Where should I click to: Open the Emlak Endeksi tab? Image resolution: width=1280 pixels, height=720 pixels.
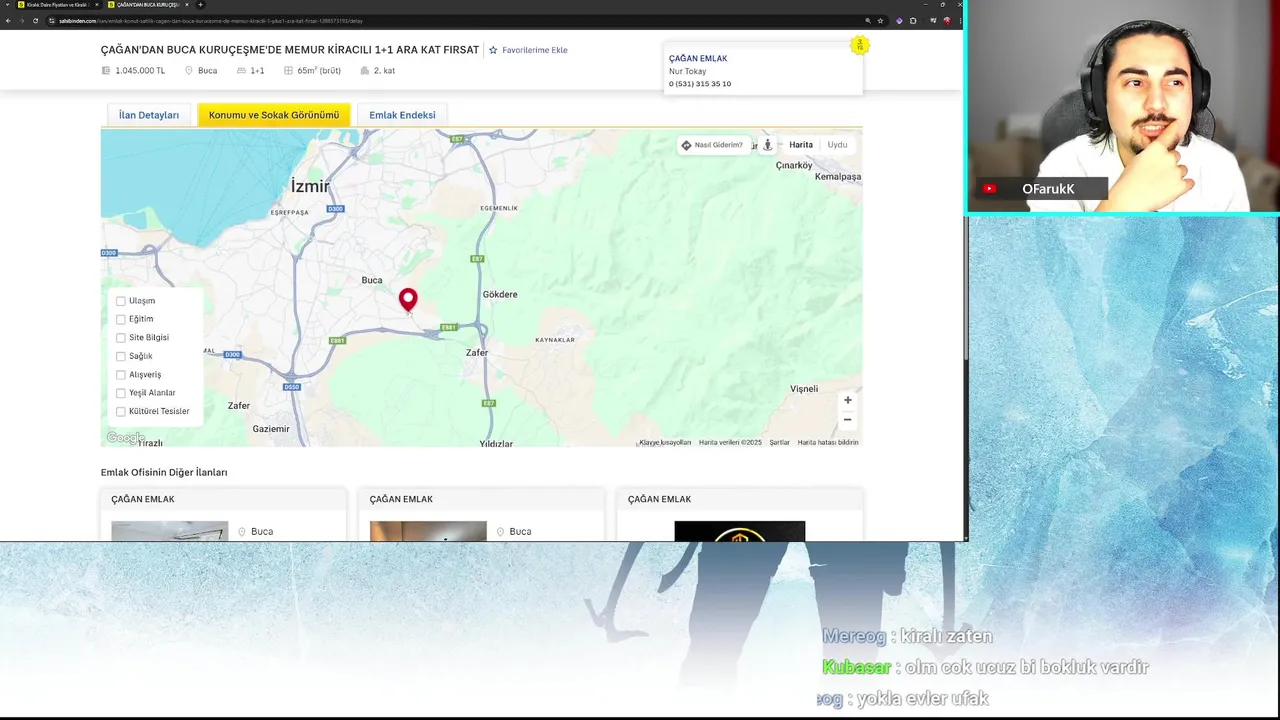point(402,115)
